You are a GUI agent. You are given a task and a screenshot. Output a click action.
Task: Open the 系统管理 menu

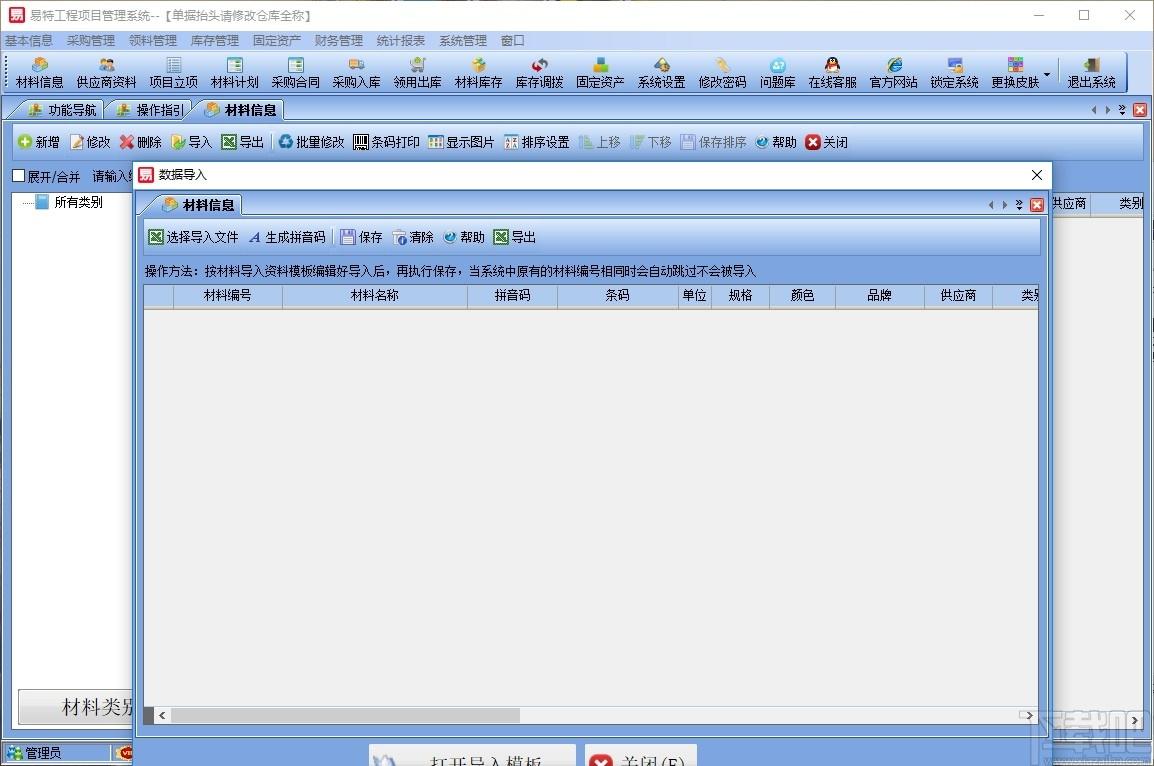pos(463,40)
